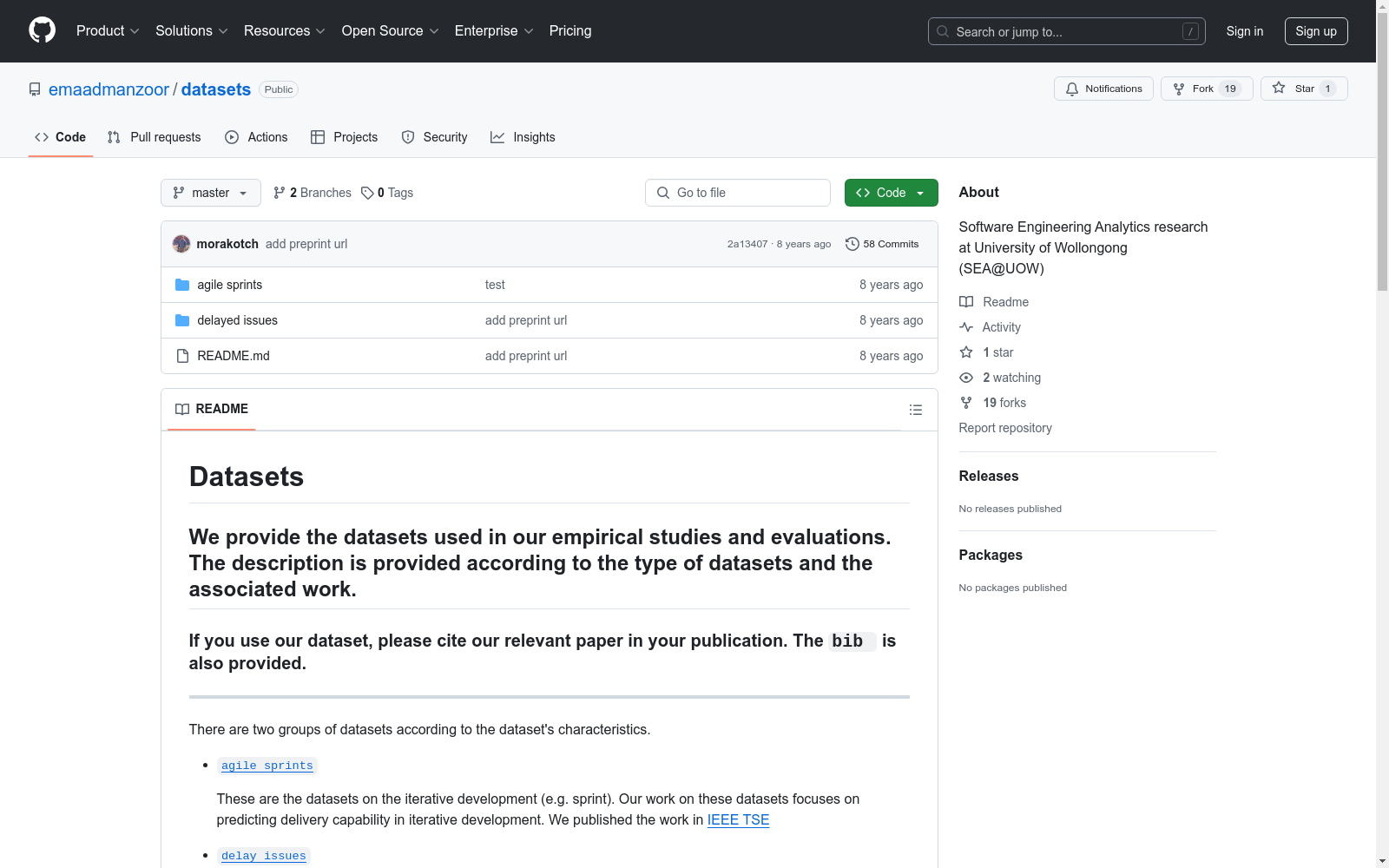The height and width of the screenshot is (868, 1389).
Task: Open the agile sprints code link in README
Action: click(267, 766)
